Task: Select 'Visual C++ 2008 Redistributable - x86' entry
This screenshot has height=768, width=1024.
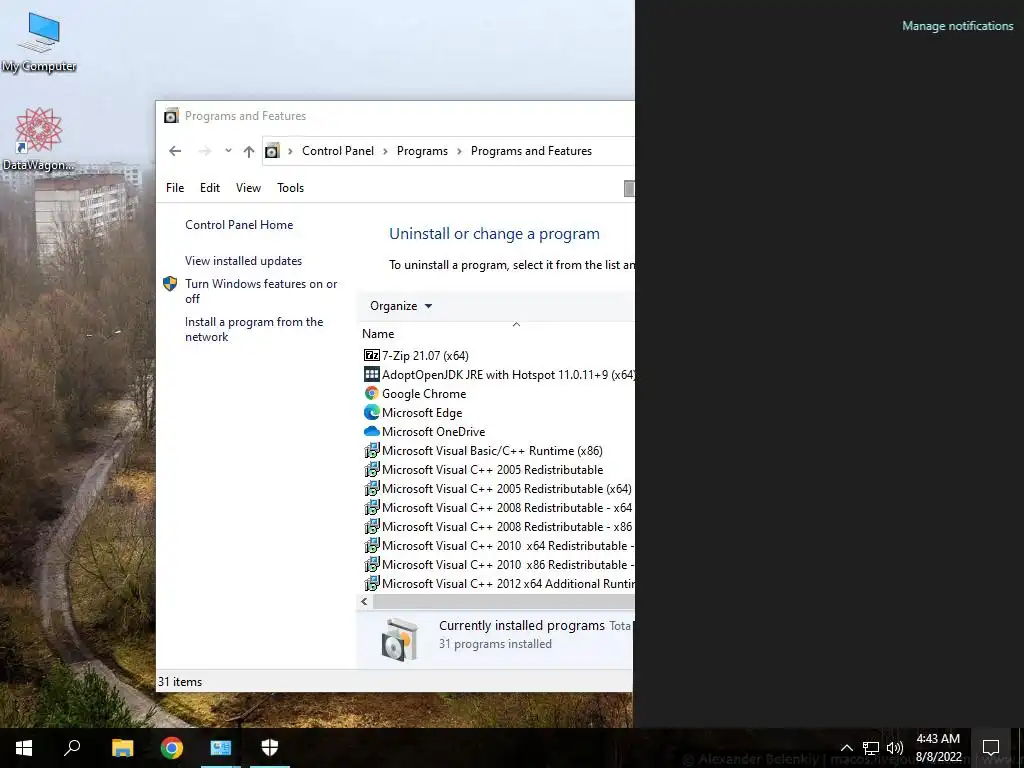Action: pyautogui.click(x=507, y=526)
